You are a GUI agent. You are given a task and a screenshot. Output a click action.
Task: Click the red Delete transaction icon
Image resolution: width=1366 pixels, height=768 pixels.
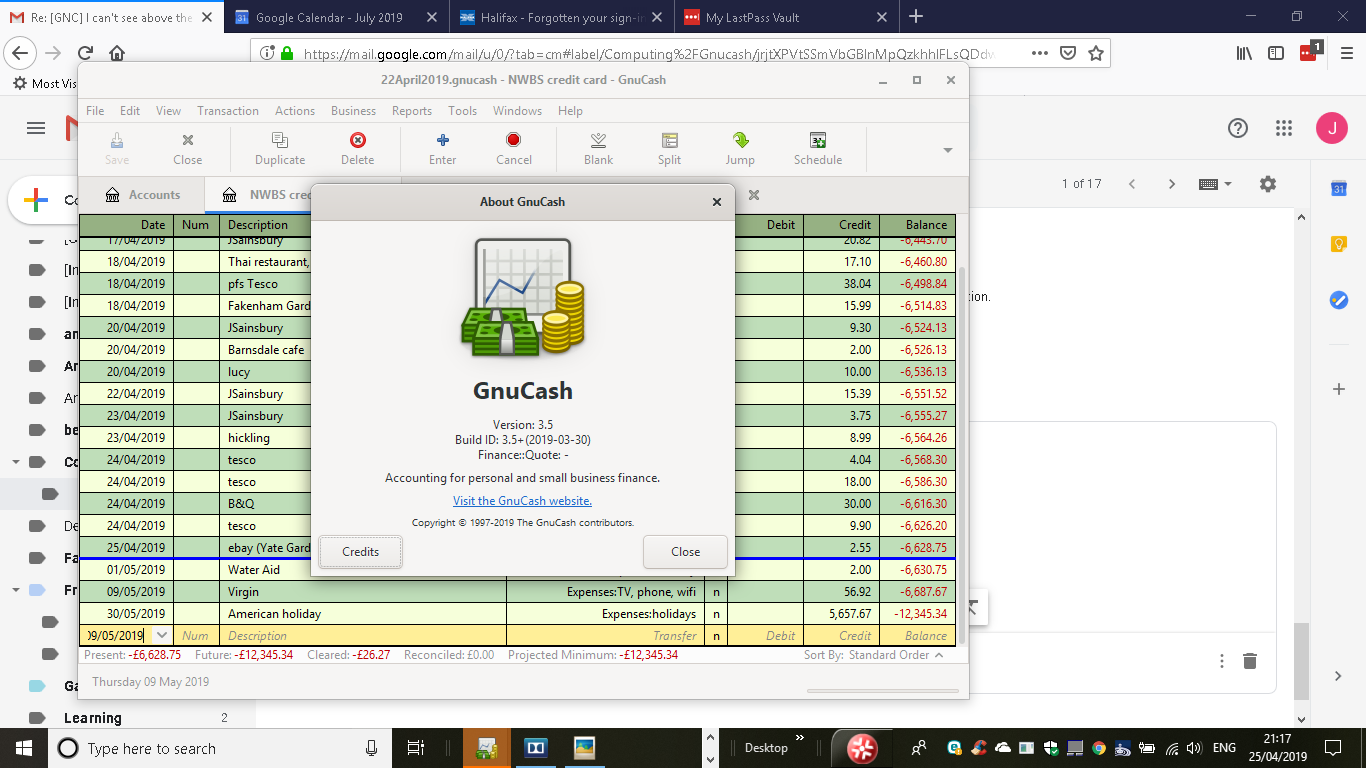point(357,141)
